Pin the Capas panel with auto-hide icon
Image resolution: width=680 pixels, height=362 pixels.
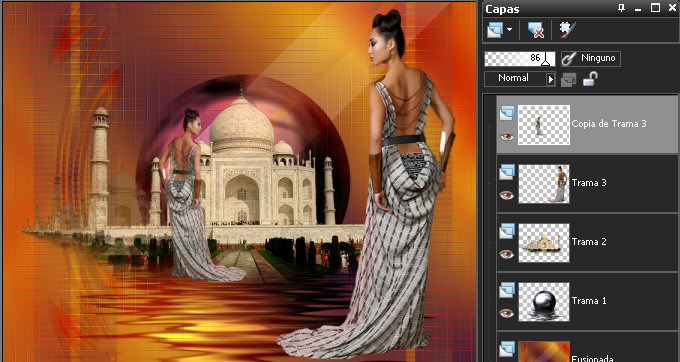[621, 8]
